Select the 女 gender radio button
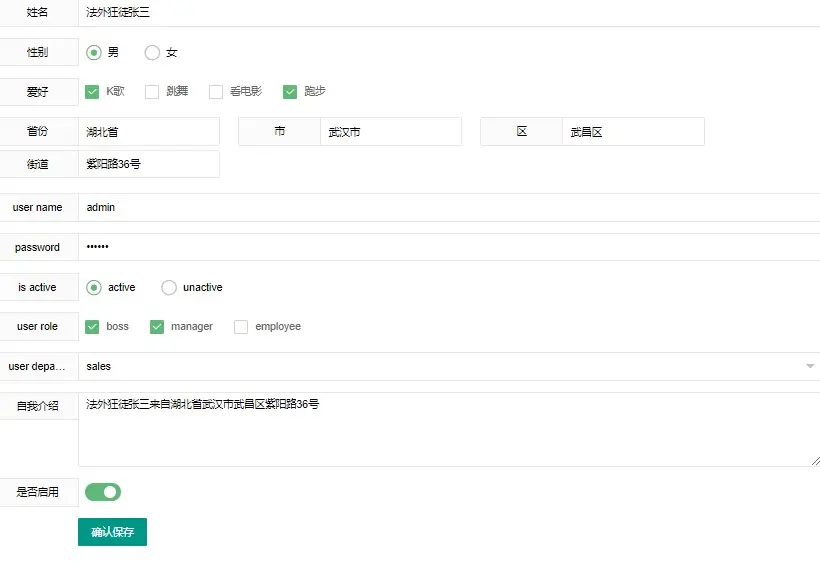Image resolution: width=820 pixels, height=564 pixels. [x=152, y=52]
